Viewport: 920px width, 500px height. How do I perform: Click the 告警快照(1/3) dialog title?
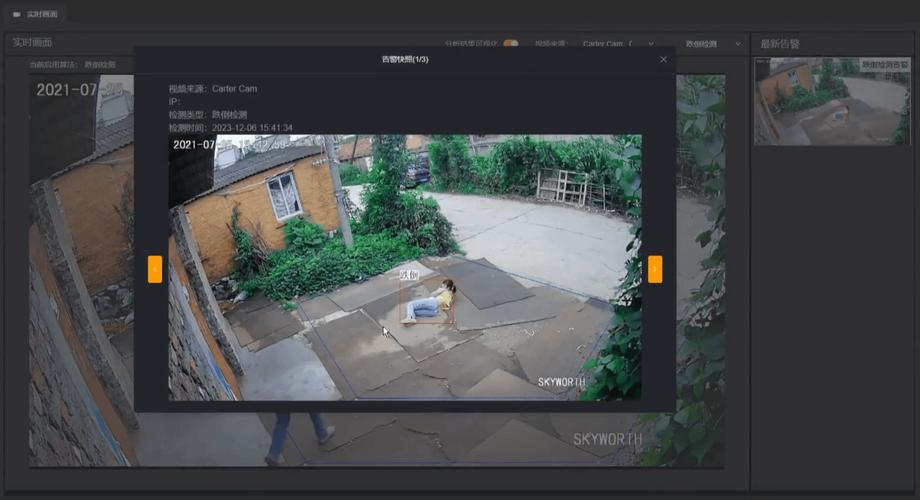405,60
